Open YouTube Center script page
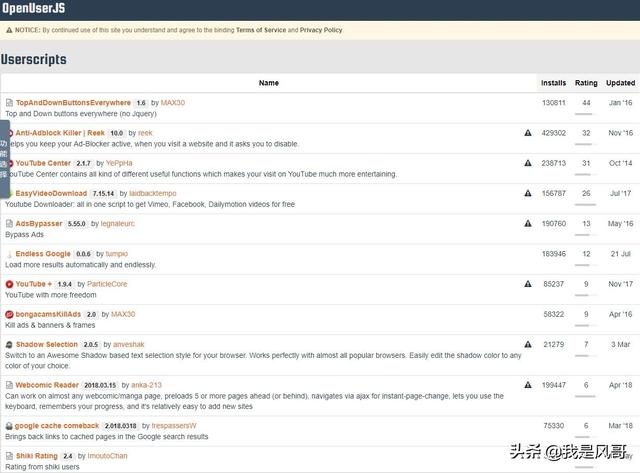Viewport: 640px width, 473px height. coord(43,163)
